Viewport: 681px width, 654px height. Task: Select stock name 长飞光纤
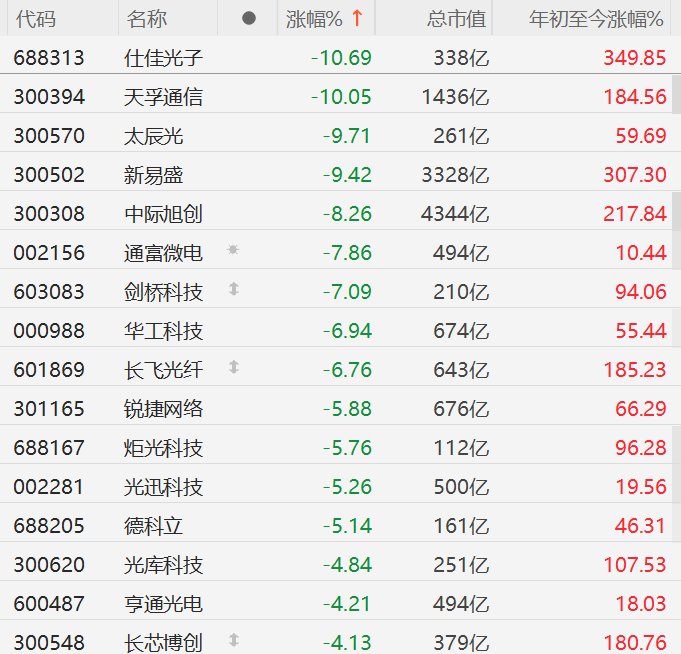tap(163, 370)
